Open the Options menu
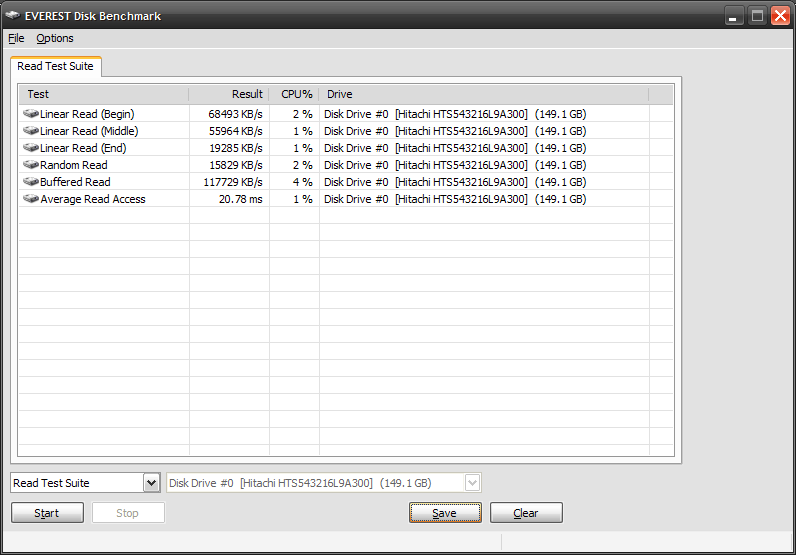Screen dimensions: 796x555 tap(55, 39)
